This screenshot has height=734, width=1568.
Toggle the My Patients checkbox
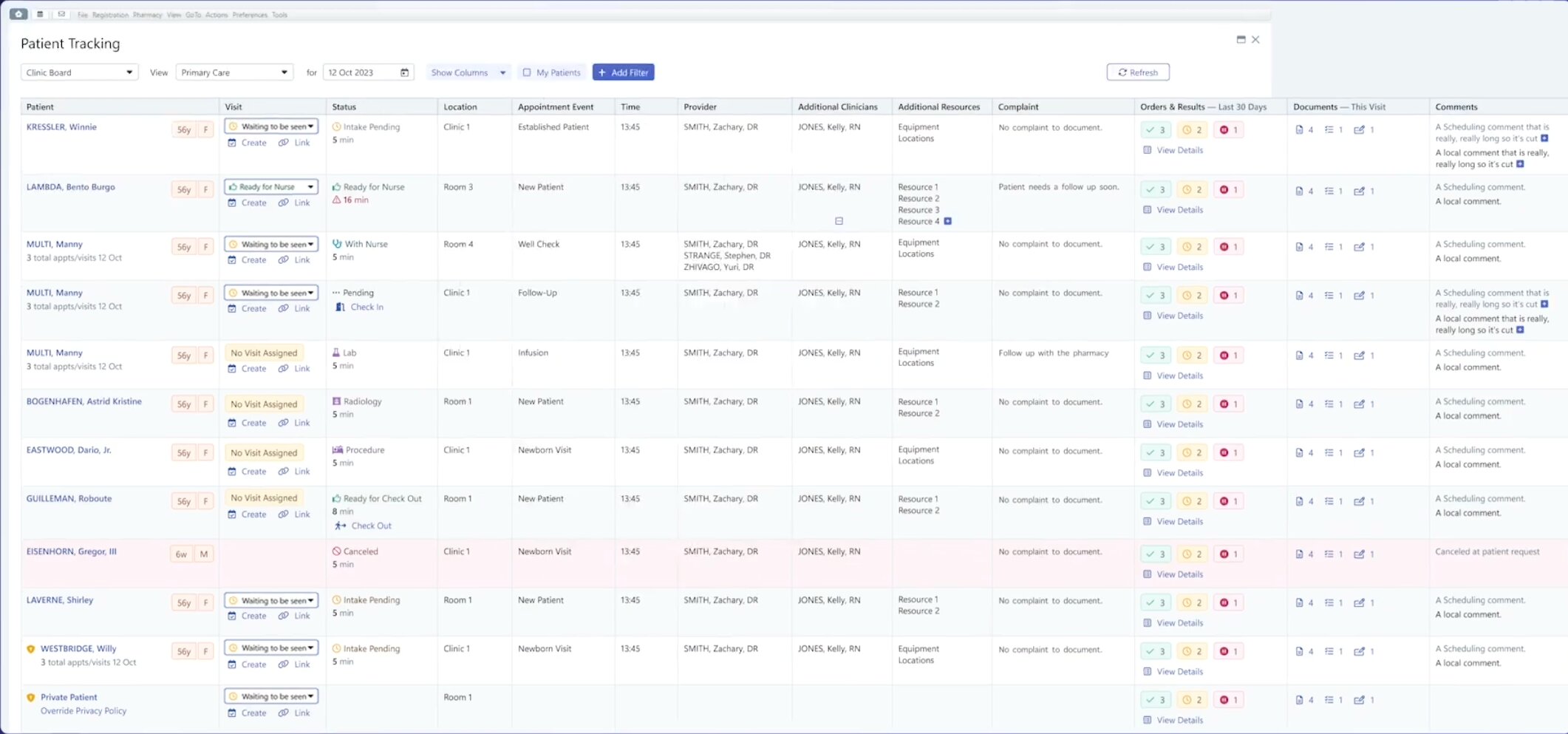527,72
